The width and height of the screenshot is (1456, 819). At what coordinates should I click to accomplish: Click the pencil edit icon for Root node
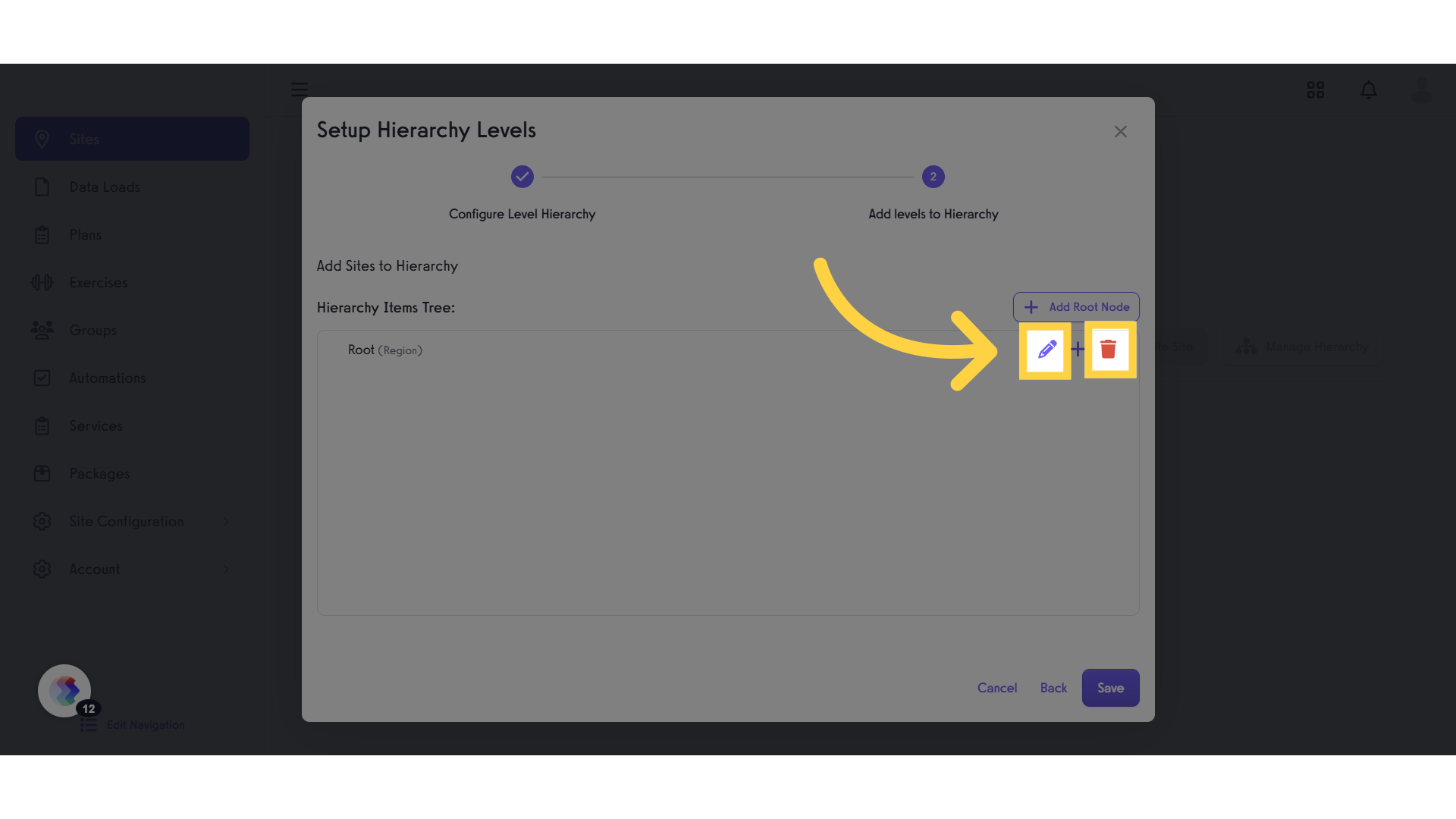tap(1046, 350)
